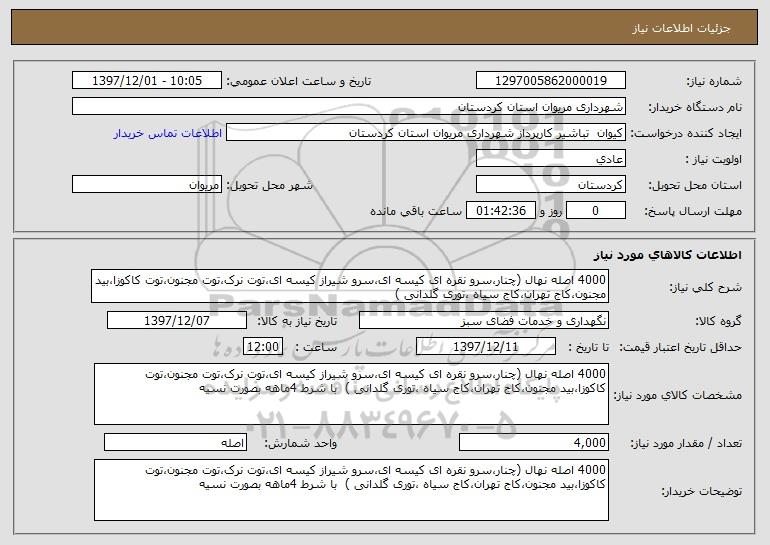Click the label اولویت نیاز
Screen dimensions: 770x545
point(714,159)
